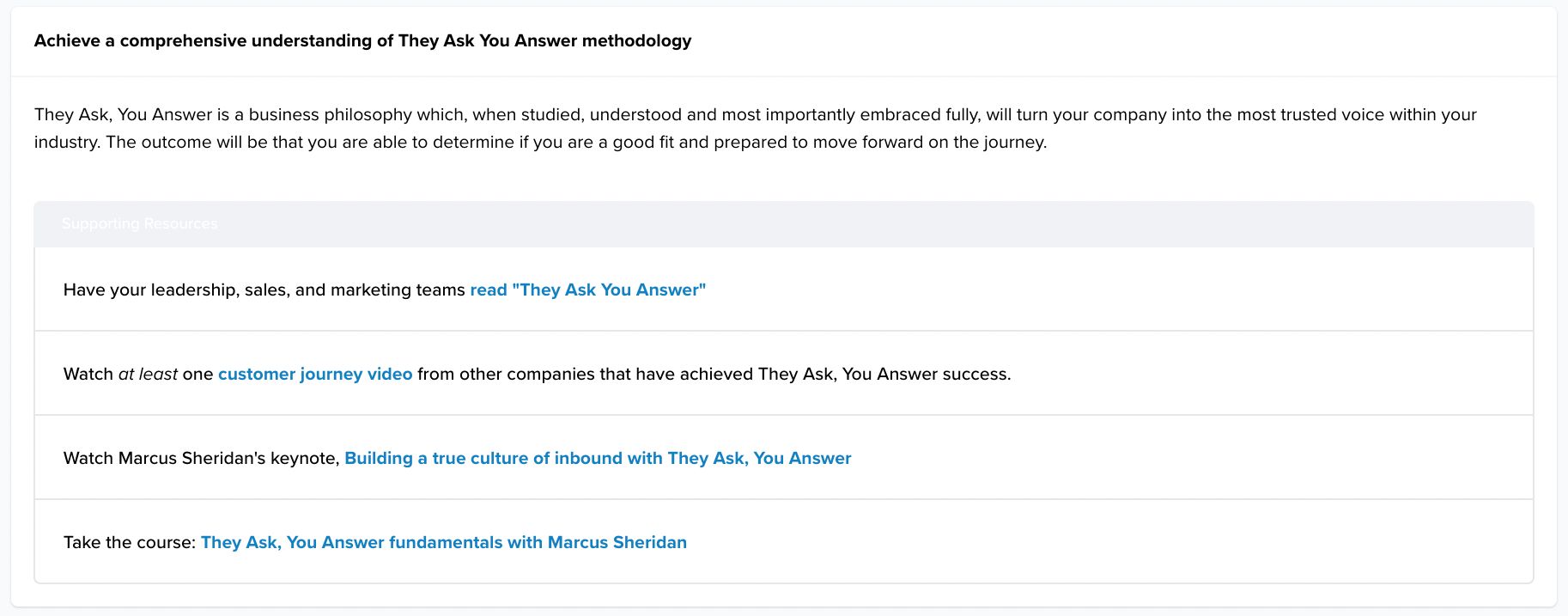The image size is (1568, 616).
Task: Open the read "They Ask You Answer" link
Action: tap(588, 290)
